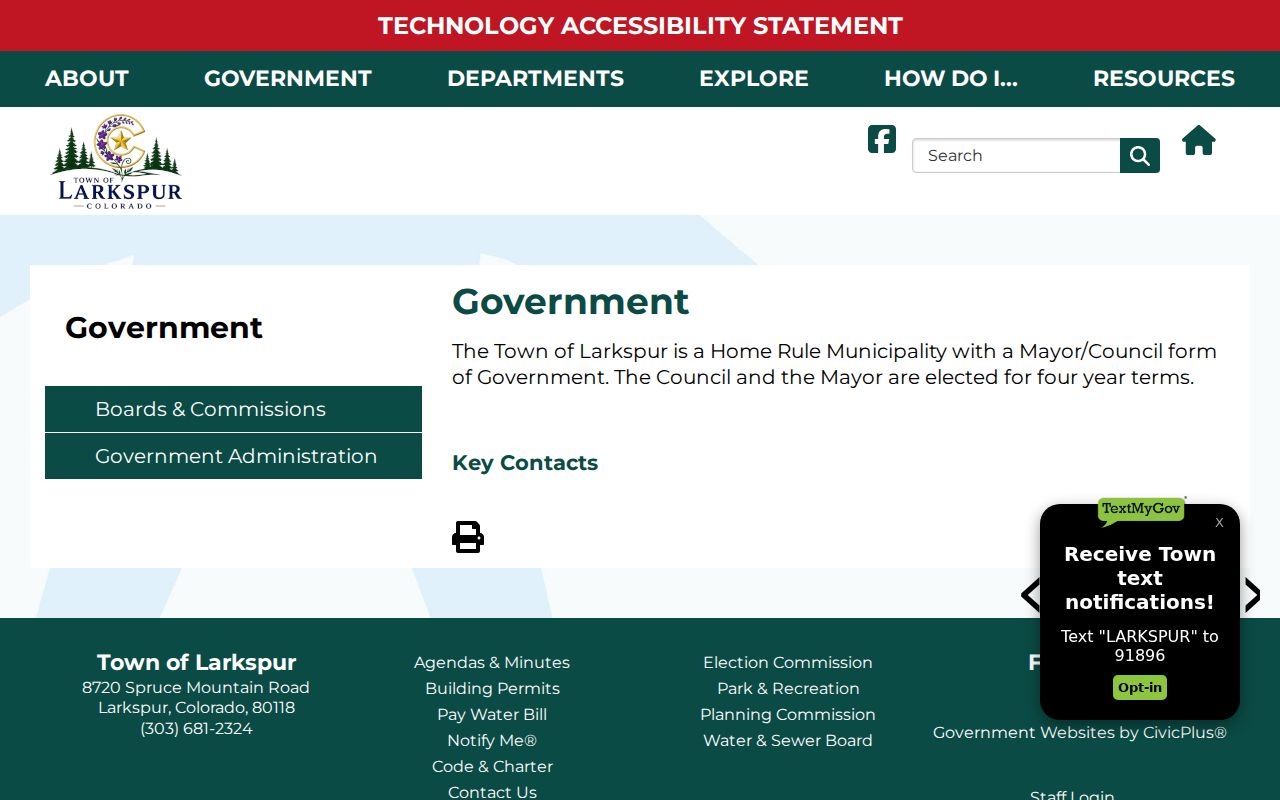Click the Town of Larkspur logo

(117, 161)
